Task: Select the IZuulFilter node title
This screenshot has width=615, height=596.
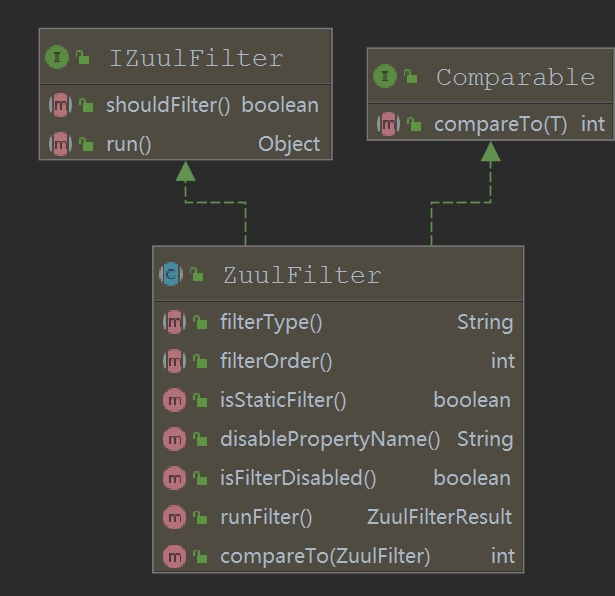Action: click(196, 58)
